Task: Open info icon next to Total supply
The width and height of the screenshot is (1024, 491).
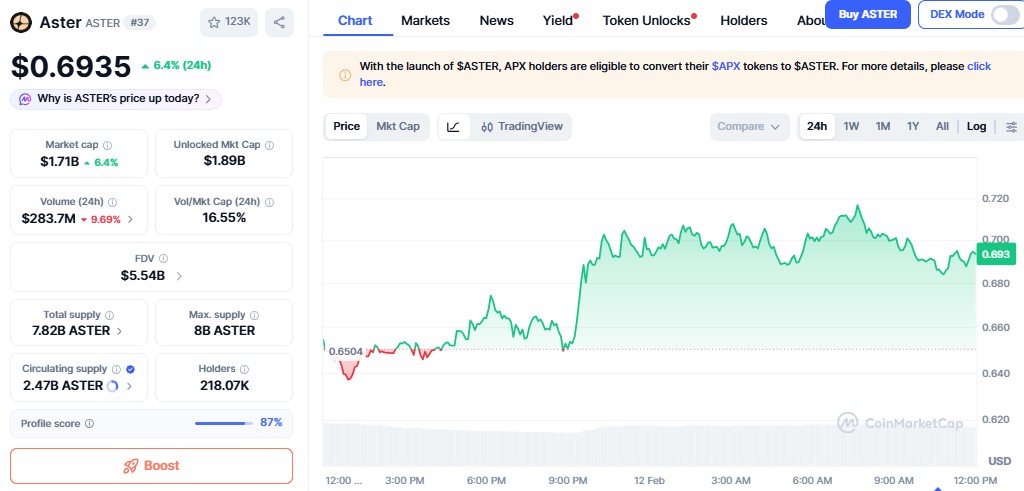Action: point(110,315)
